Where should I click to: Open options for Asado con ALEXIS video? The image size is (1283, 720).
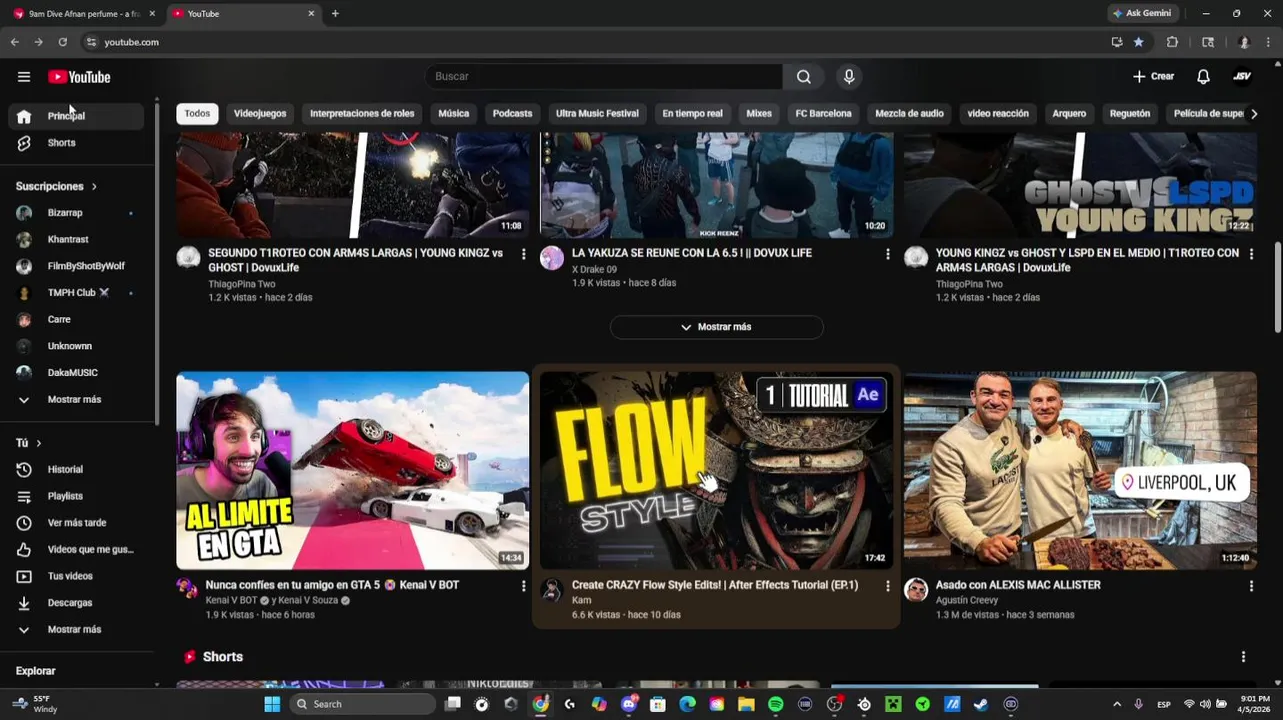pos(1251,586)
